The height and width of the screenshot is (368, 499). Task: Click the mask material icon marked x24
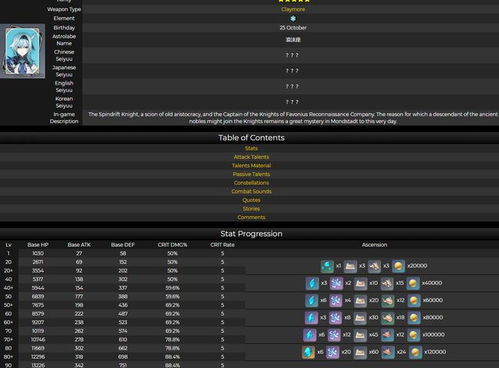pyautogui.click(x=387, y=352)
